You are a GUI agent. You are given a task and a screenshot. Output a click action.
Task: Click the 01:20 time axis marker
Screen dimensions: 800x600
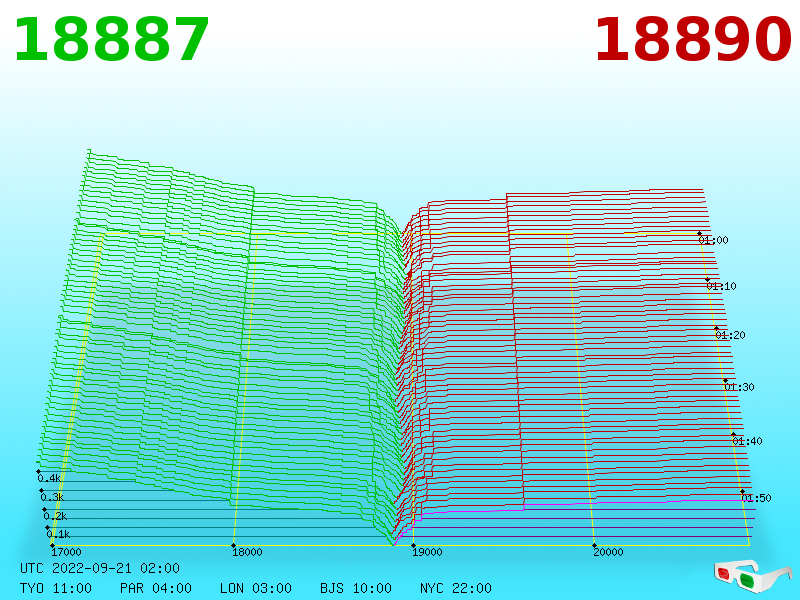click(x=731, y=335)
